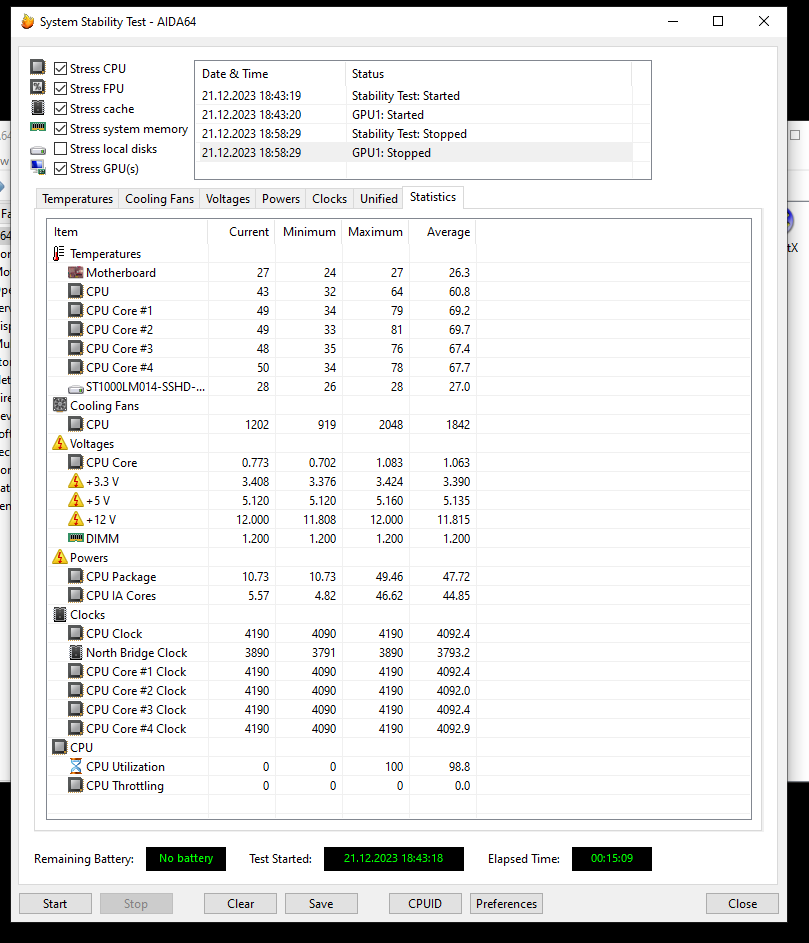809x943 pixels.
Task: Select the Clocks tab
Action: tap(329, 198)
